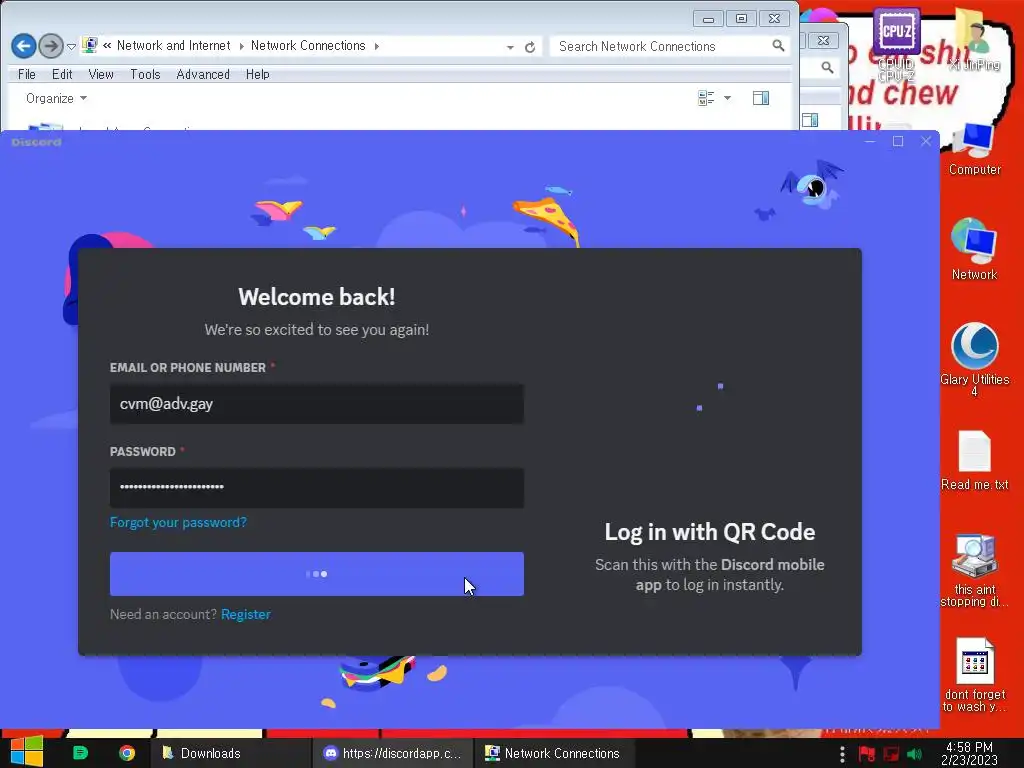Open the Register link
This screenshot has height=768, width=1024.
(246, 615)
